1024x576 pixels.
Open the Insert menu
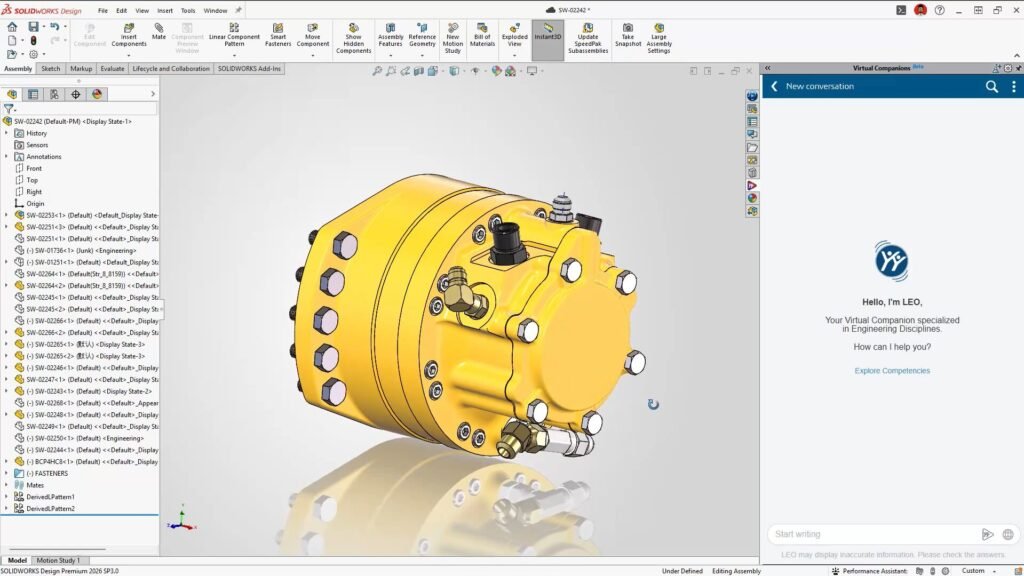pyautogui.click(x=165, y=10)
